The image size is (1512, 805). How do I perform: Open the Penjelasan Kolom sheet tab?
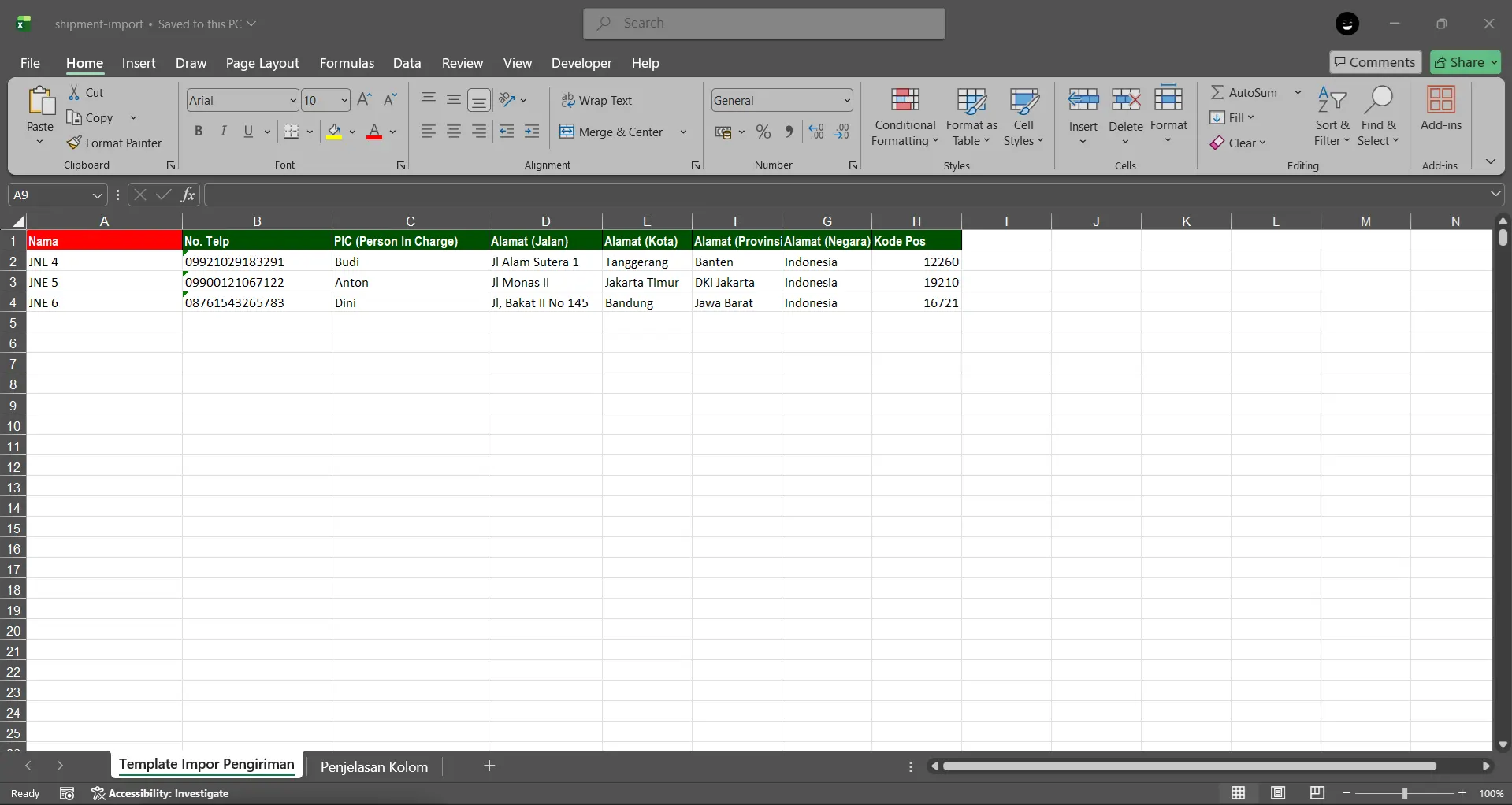pos(374,766)
